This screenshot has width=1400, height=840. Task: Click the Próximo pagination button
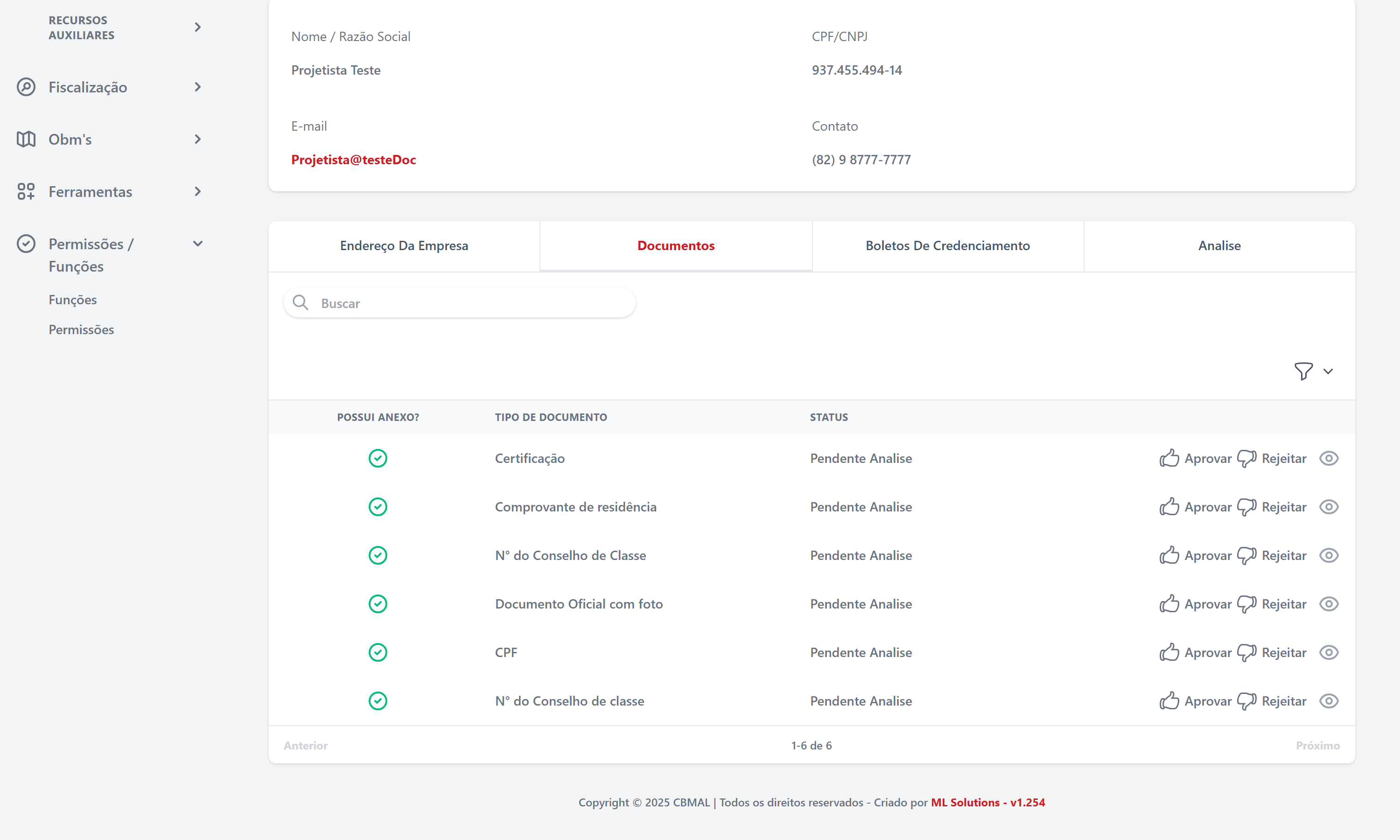(1317, 745)
